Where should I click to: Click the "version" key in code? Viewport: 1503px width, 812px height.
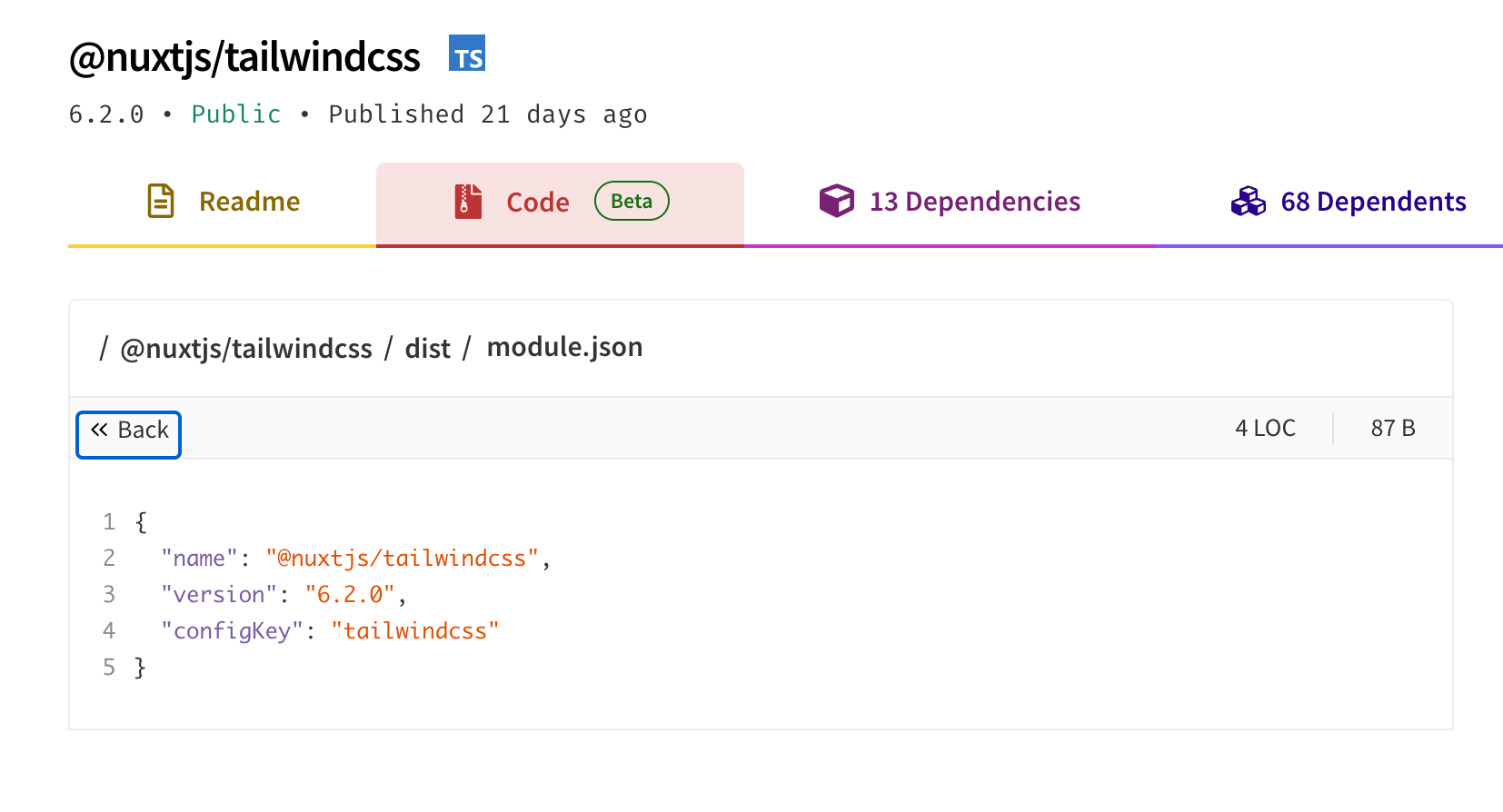(219, 594)
